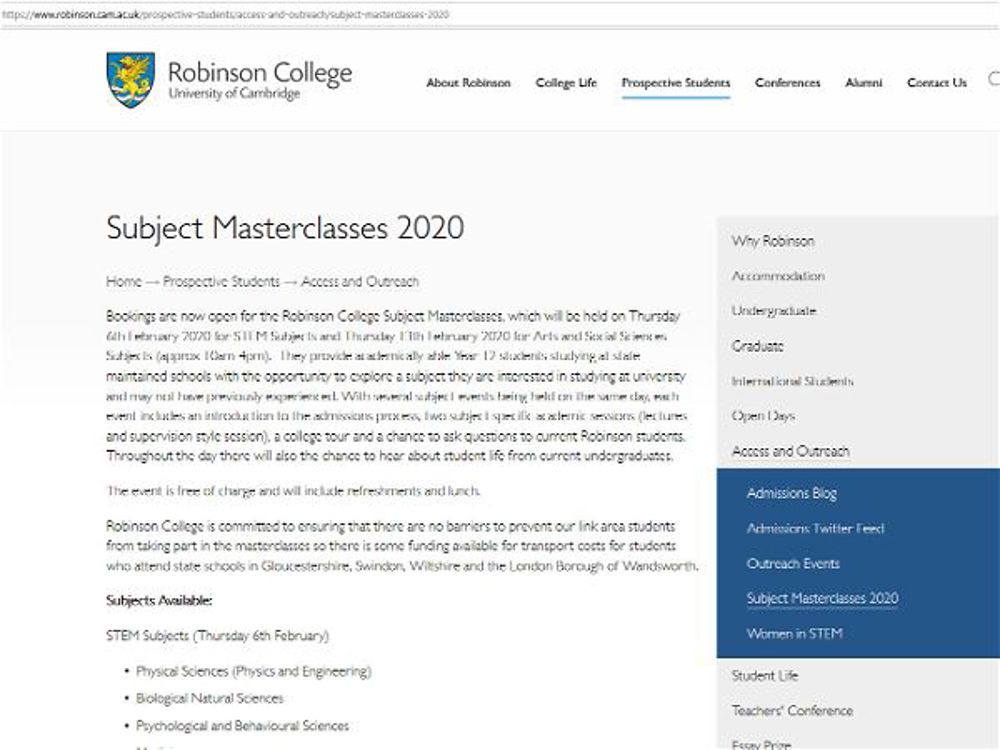Select Prospective Students in navigation bar
The width and height of the screenshot is (1000, 750).
click(x=676, y=83)
